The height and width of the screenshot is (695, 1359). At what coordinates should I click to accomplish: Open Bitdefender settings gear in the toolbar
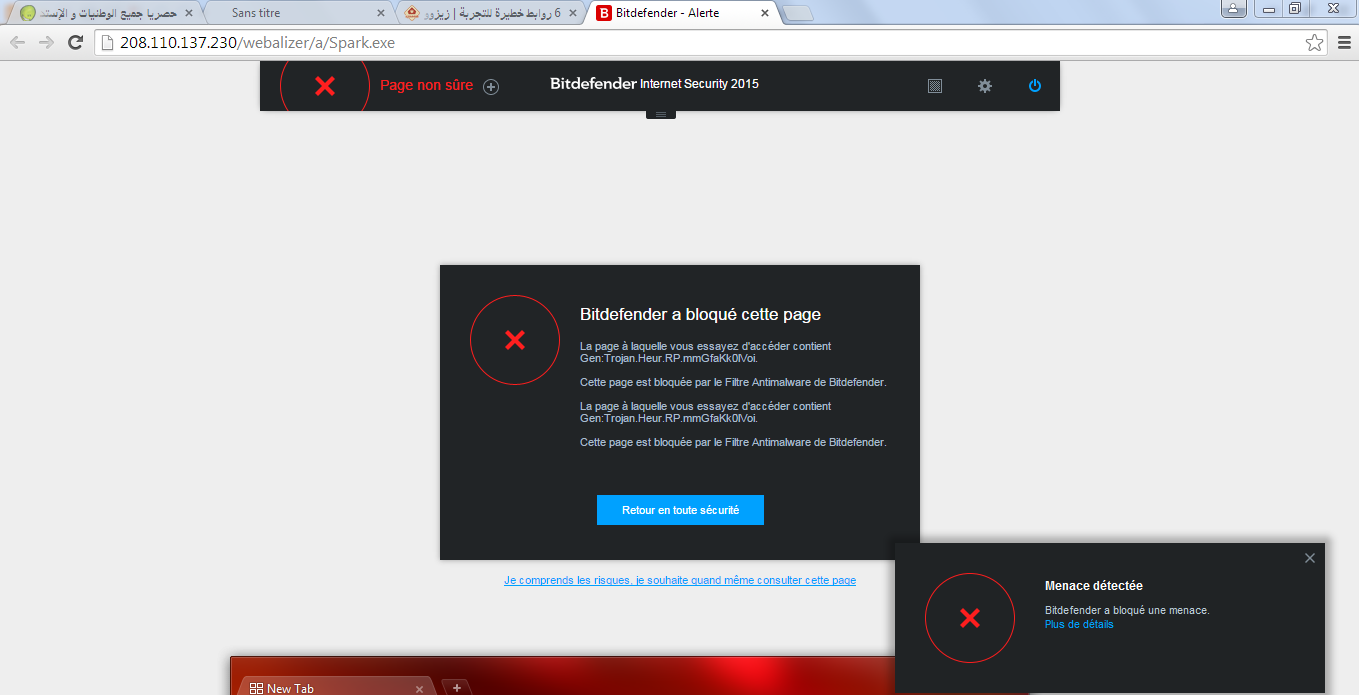click(985, 86)
